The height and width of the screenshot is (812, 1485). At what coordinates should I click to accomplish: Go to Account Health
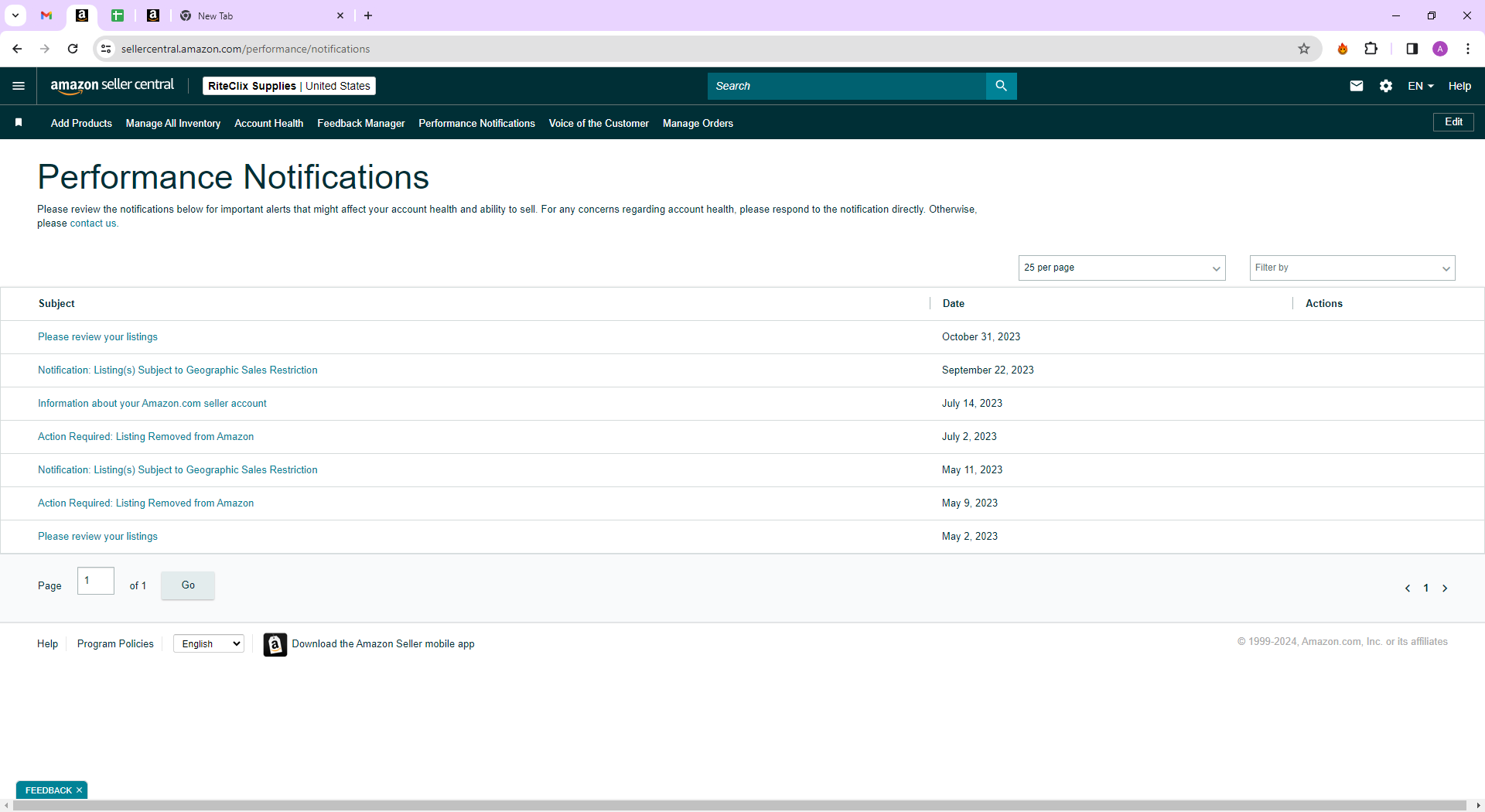click(x=268, y=123)
